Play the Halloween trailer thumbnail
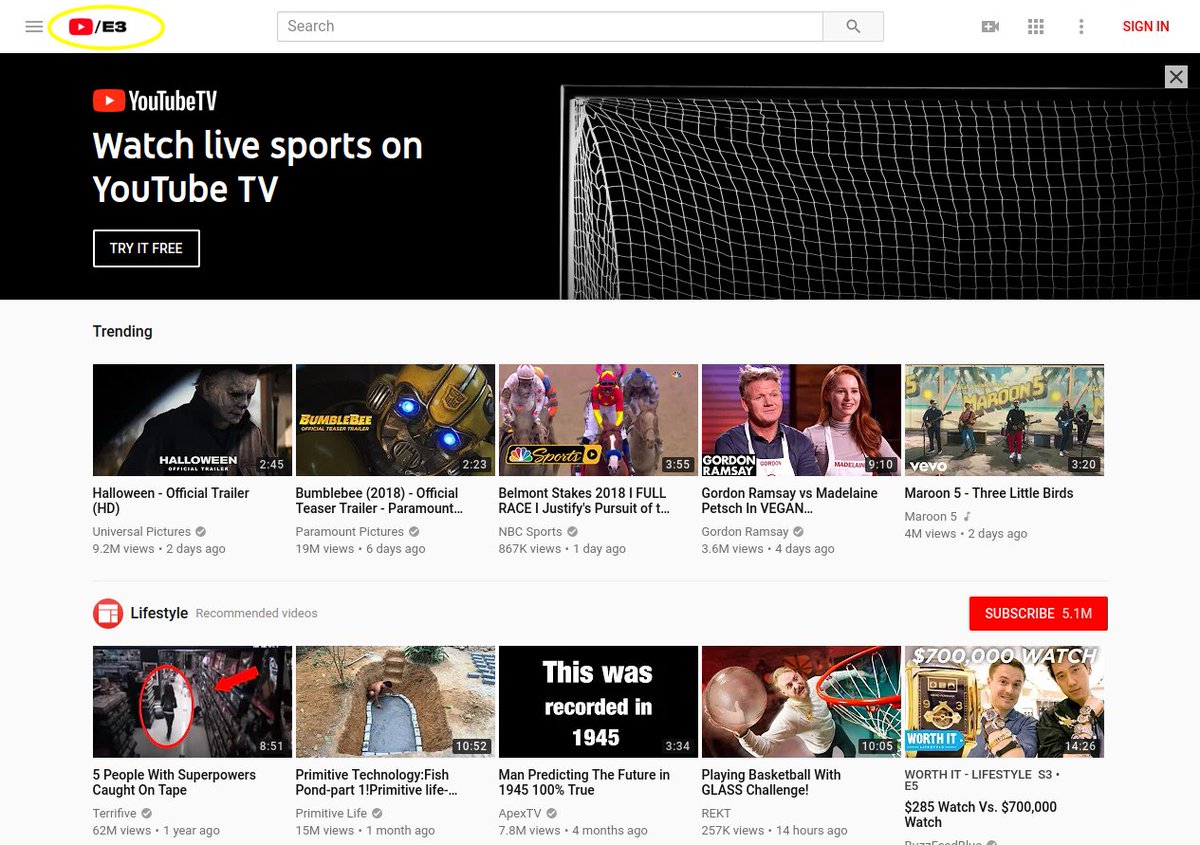The width and height of the screenshot is (1200, 845). coord(192,420)
